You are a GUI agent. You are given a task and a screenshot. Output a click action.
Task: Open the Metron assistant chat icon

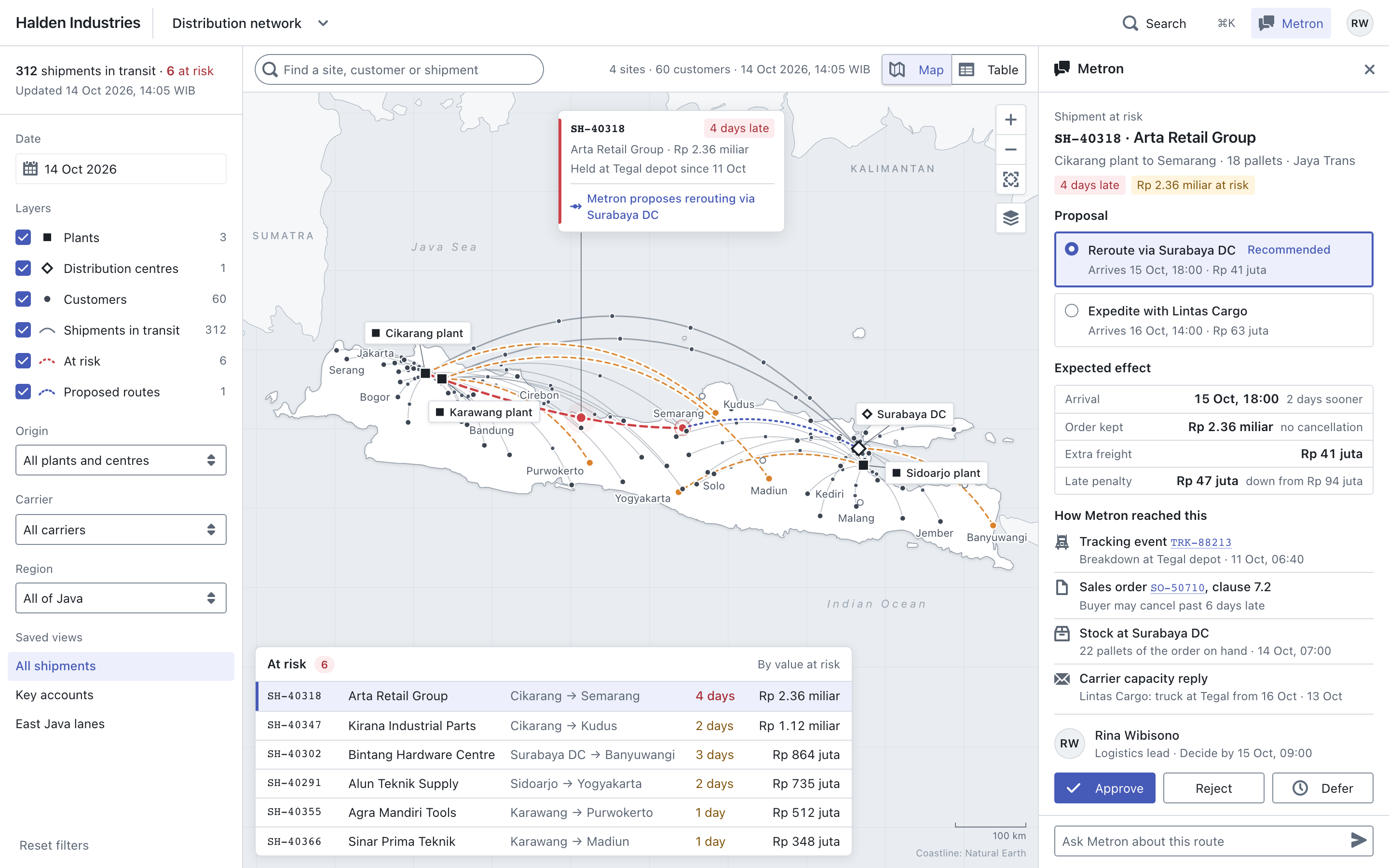(x=1266, y=24)
